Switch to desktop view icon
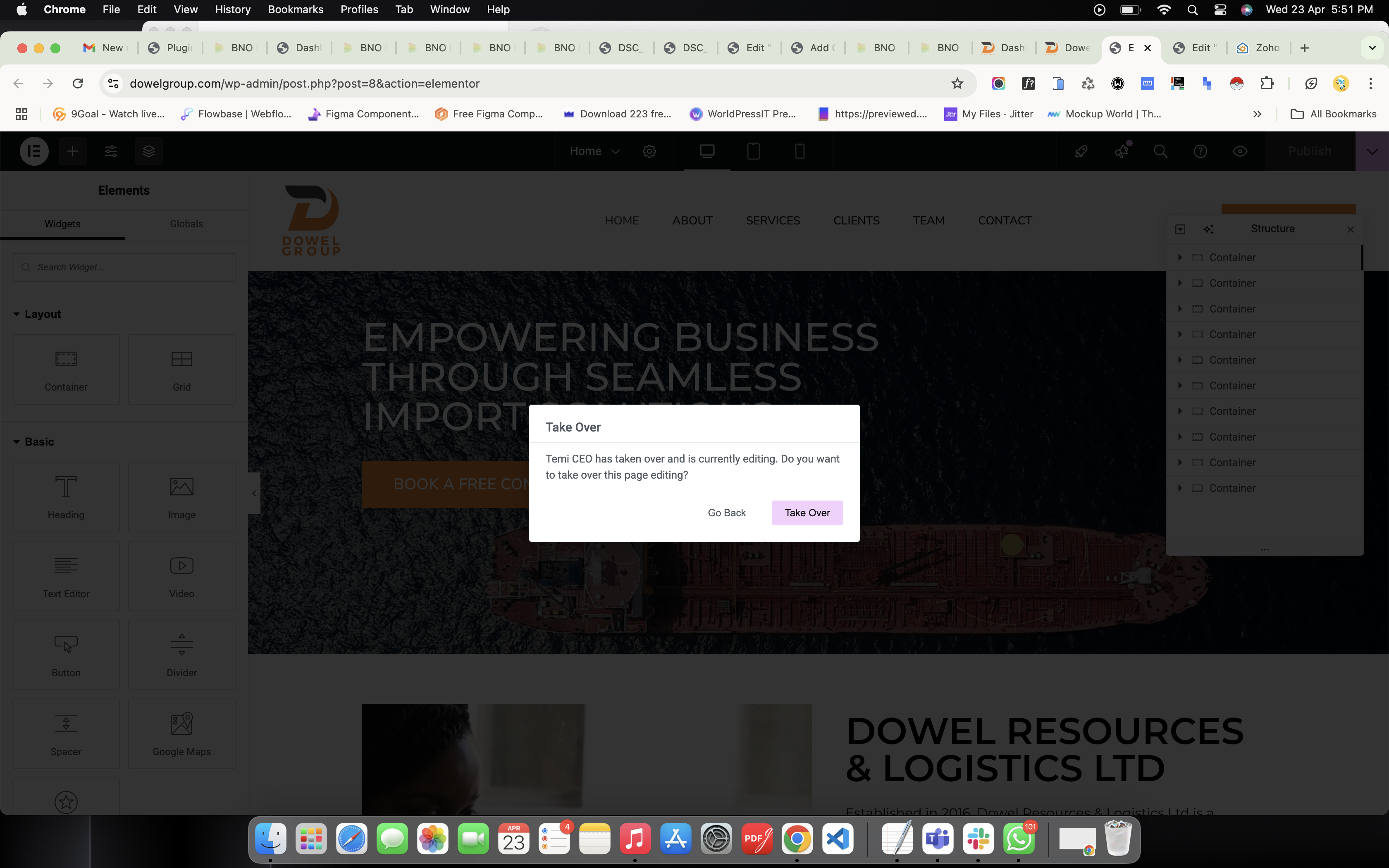The height and width of the screenshot is (868, 1389). [x=707, y=151]
